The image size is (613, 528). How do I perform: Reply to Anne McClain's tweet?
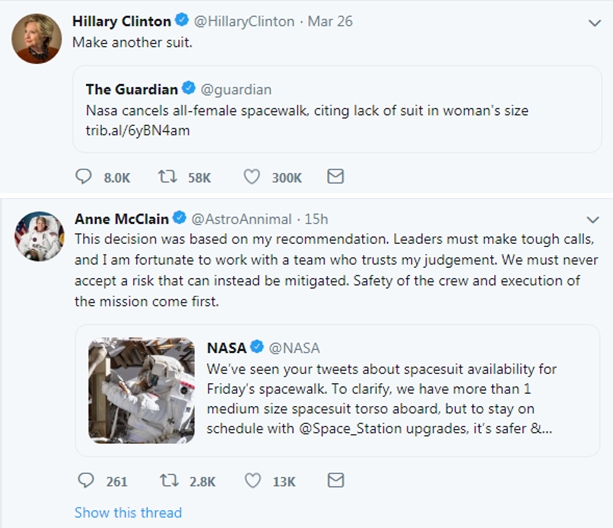[84, 481]
